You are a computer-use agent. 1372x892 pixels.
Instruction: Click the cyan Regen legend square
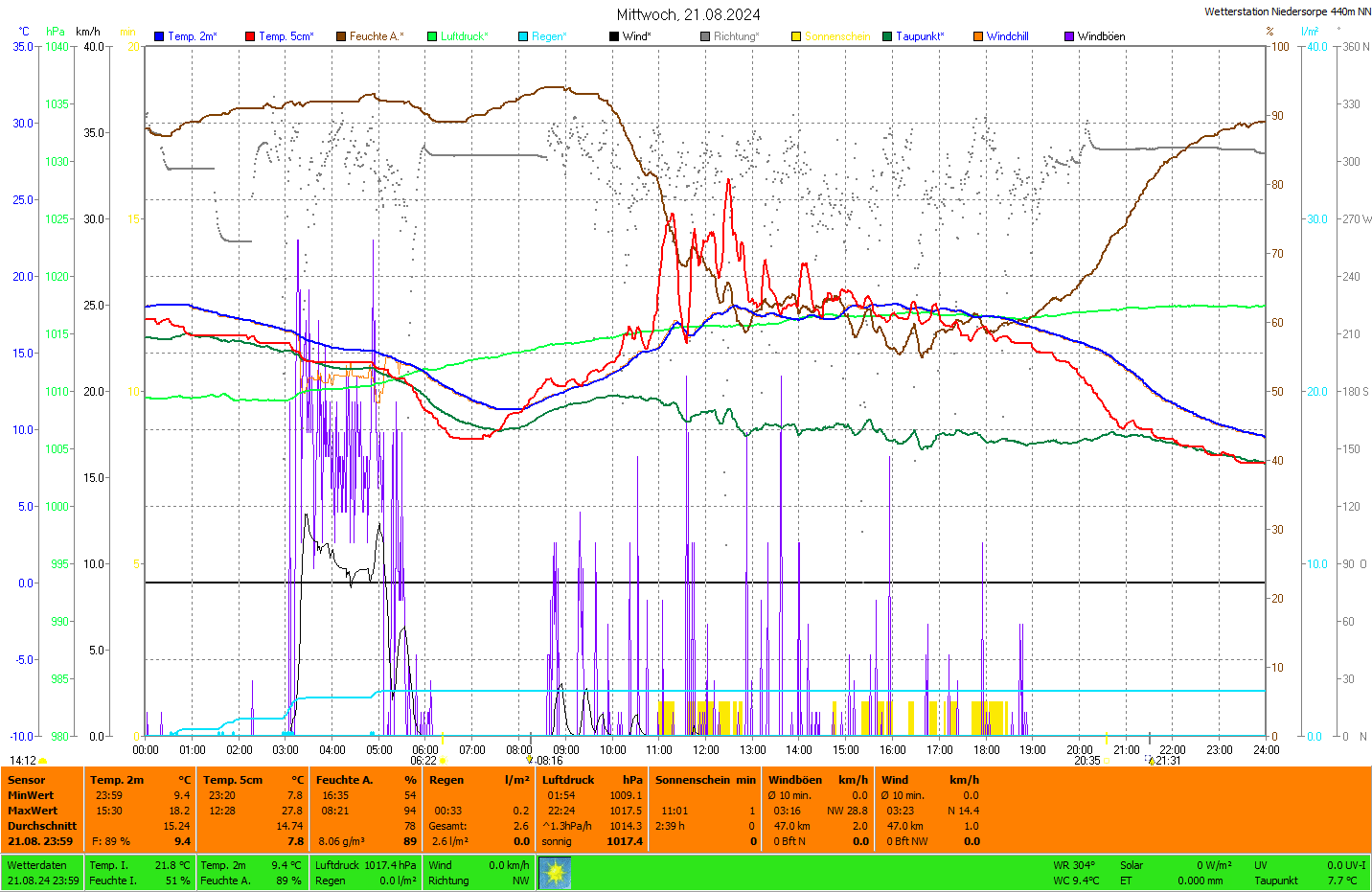coord(523,36)
